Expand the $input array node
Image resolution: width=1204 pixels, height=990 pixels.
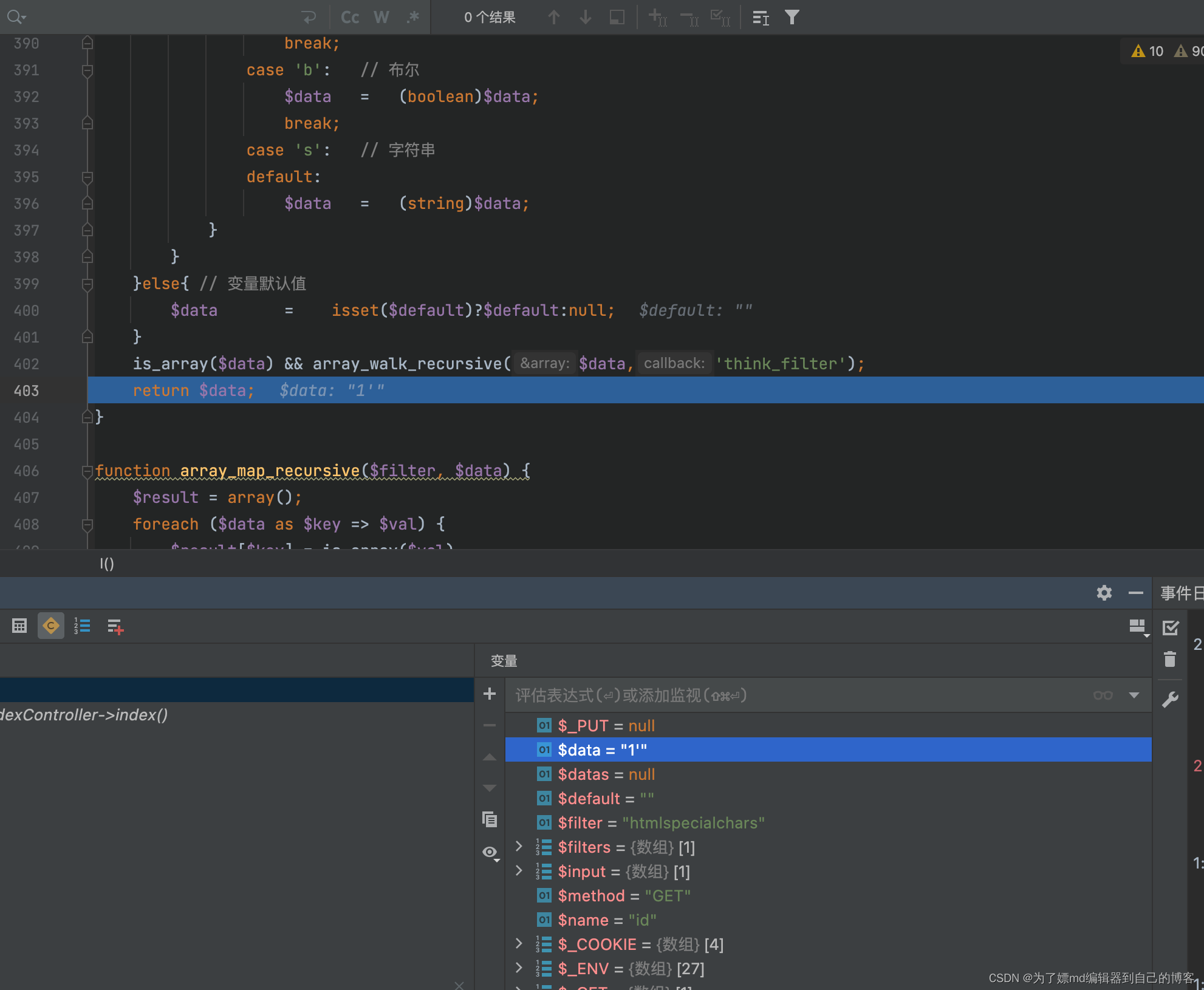(x=519, y=871)
